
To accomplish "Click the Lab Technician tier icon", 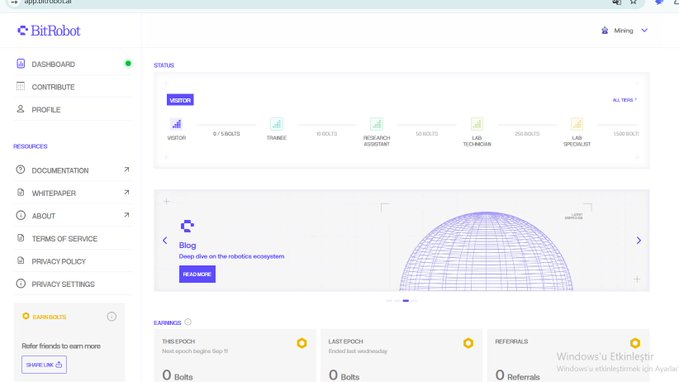I will 477,124.
